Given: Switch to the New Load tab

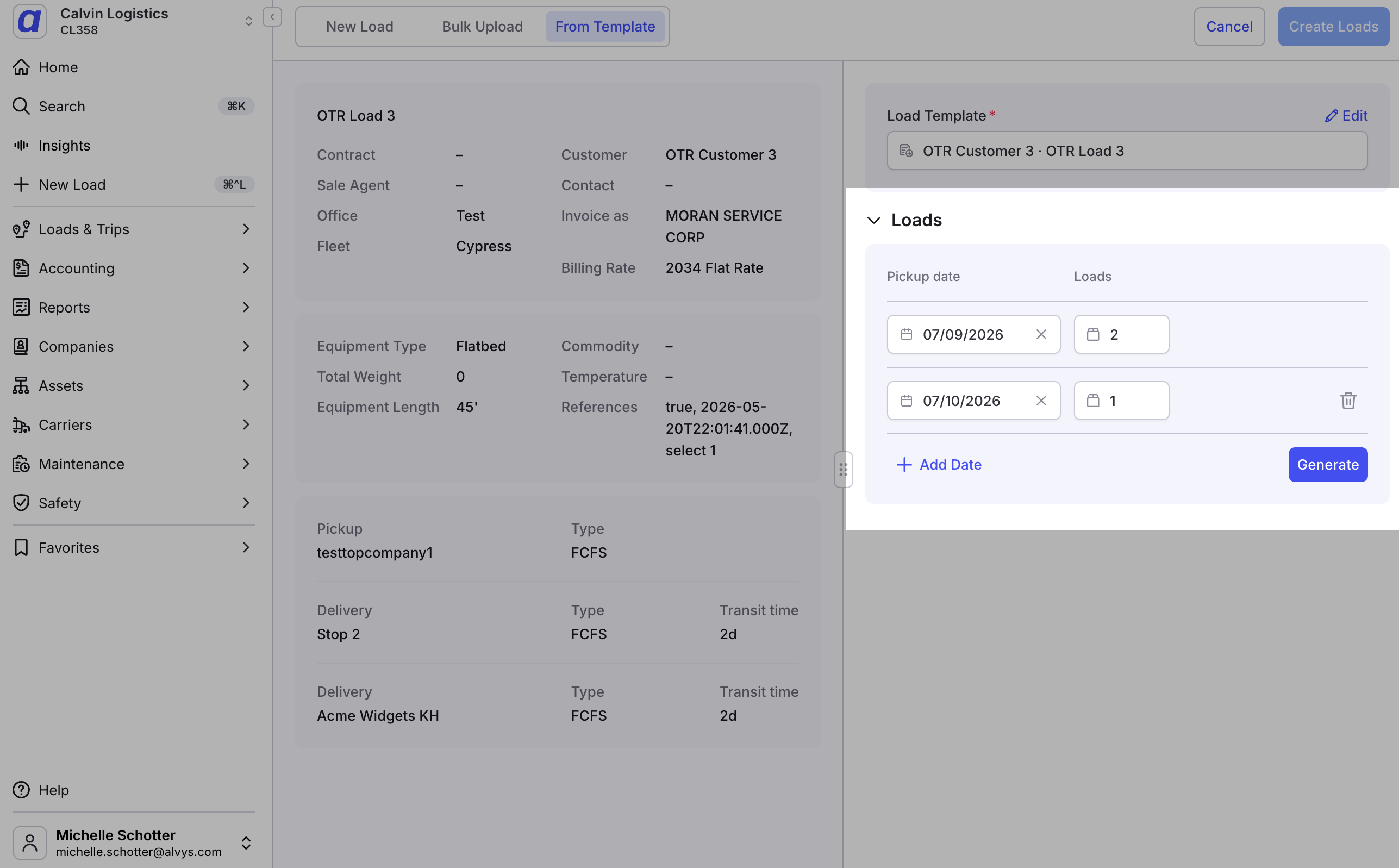Looking at the screenshot, I should [x=359, y=27].
